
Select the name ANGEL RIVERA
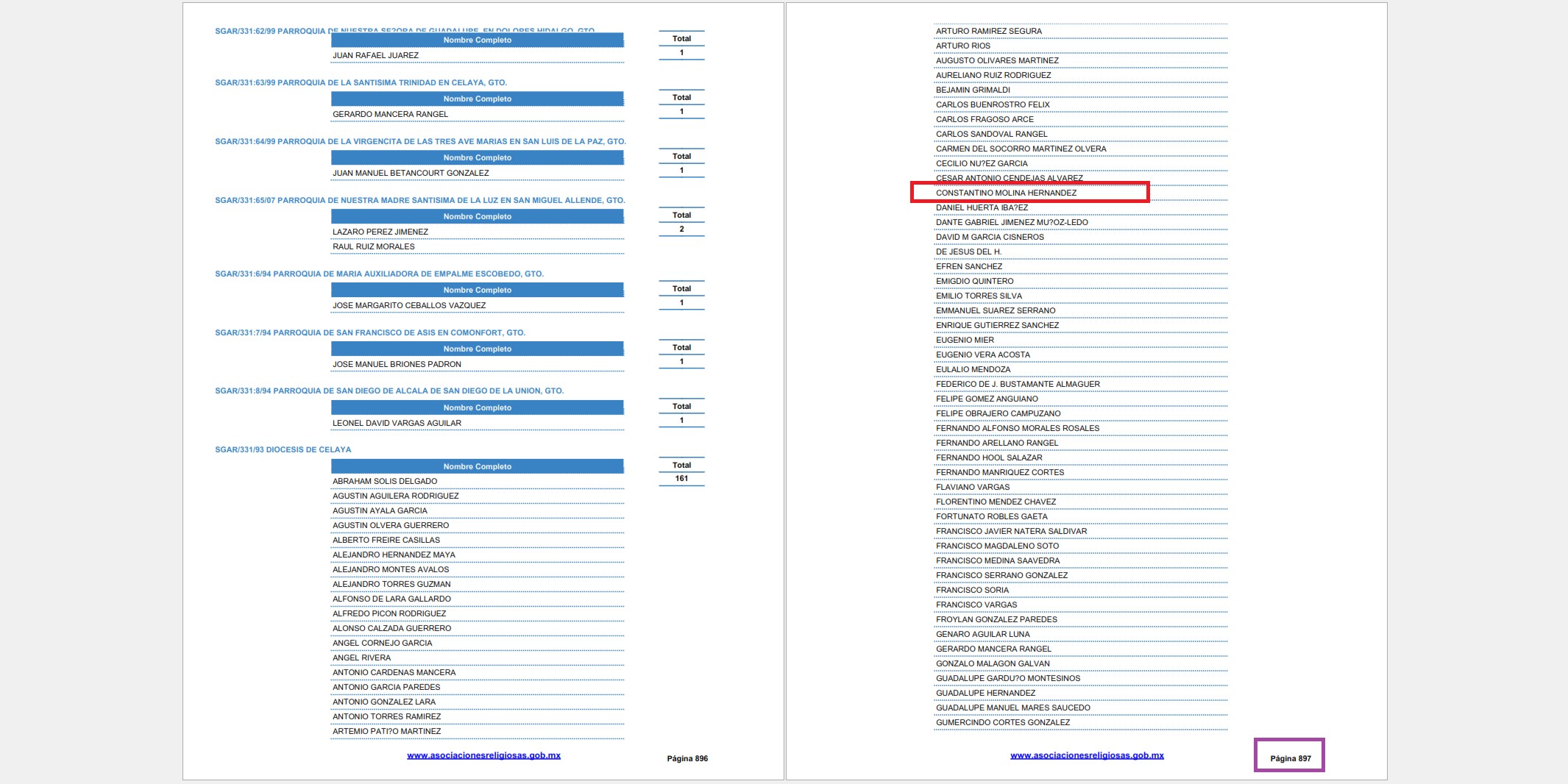pos(361,658)
